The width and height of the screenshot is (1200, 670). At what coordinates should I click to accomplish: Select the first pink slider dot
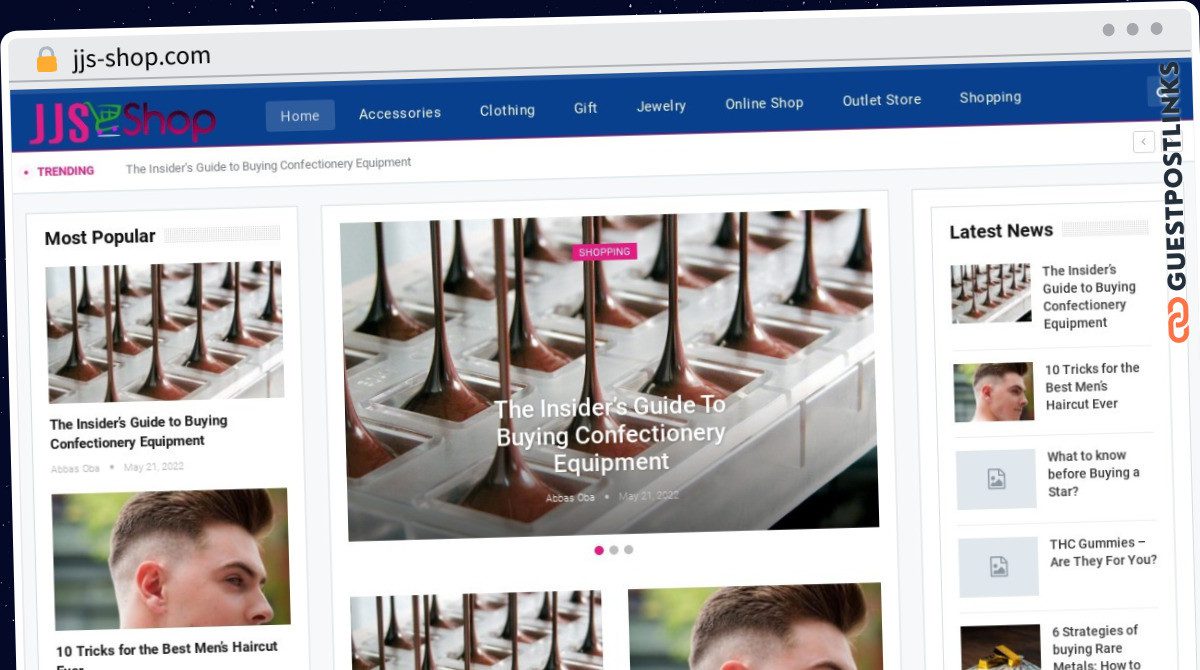tap(599, 550)
